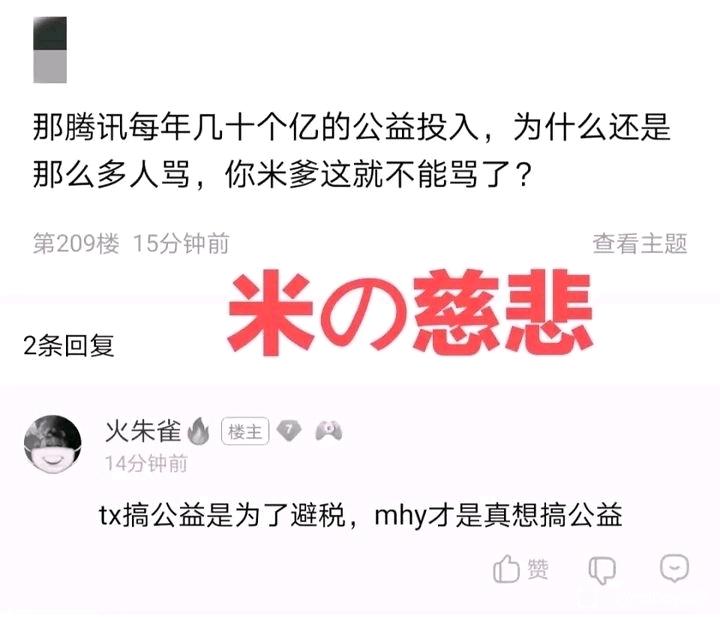Tap the 第209楼 floor number
Image resolution: width=720 pixels, height=617 pixels.
point(76,243)
